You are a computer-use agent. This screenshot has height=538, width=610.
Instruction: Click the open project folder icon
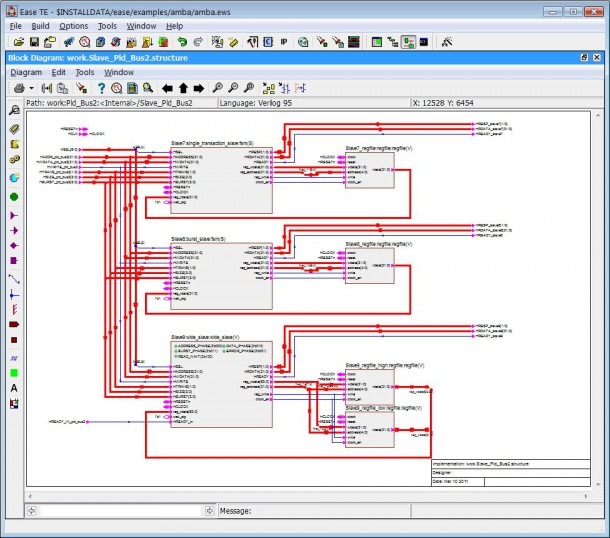[18, 42]
